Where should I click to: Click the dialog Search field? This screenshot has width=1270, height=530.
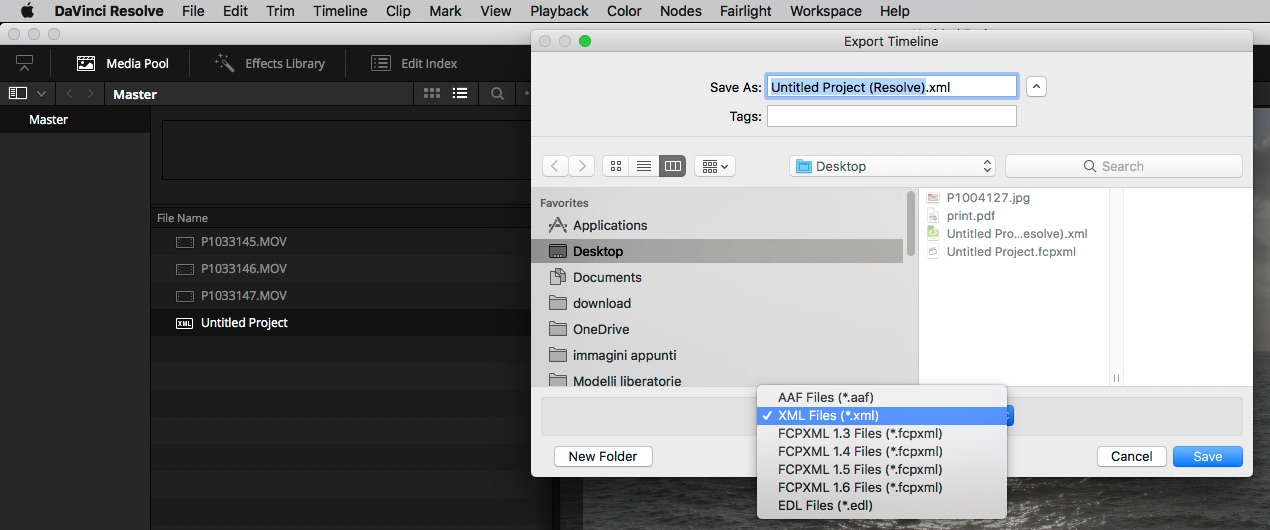[1124, 166]
